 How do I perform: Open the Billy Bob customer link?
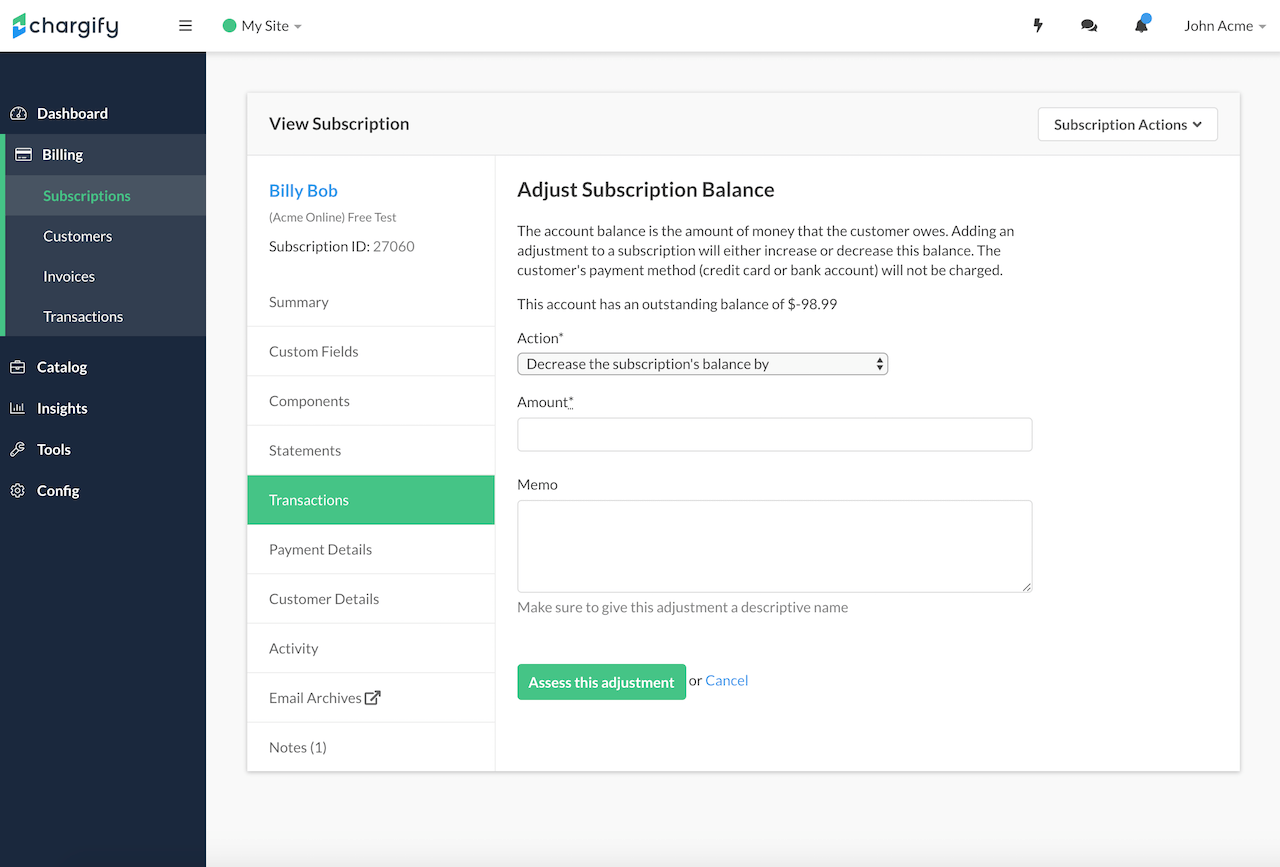[x=303, y=190]
